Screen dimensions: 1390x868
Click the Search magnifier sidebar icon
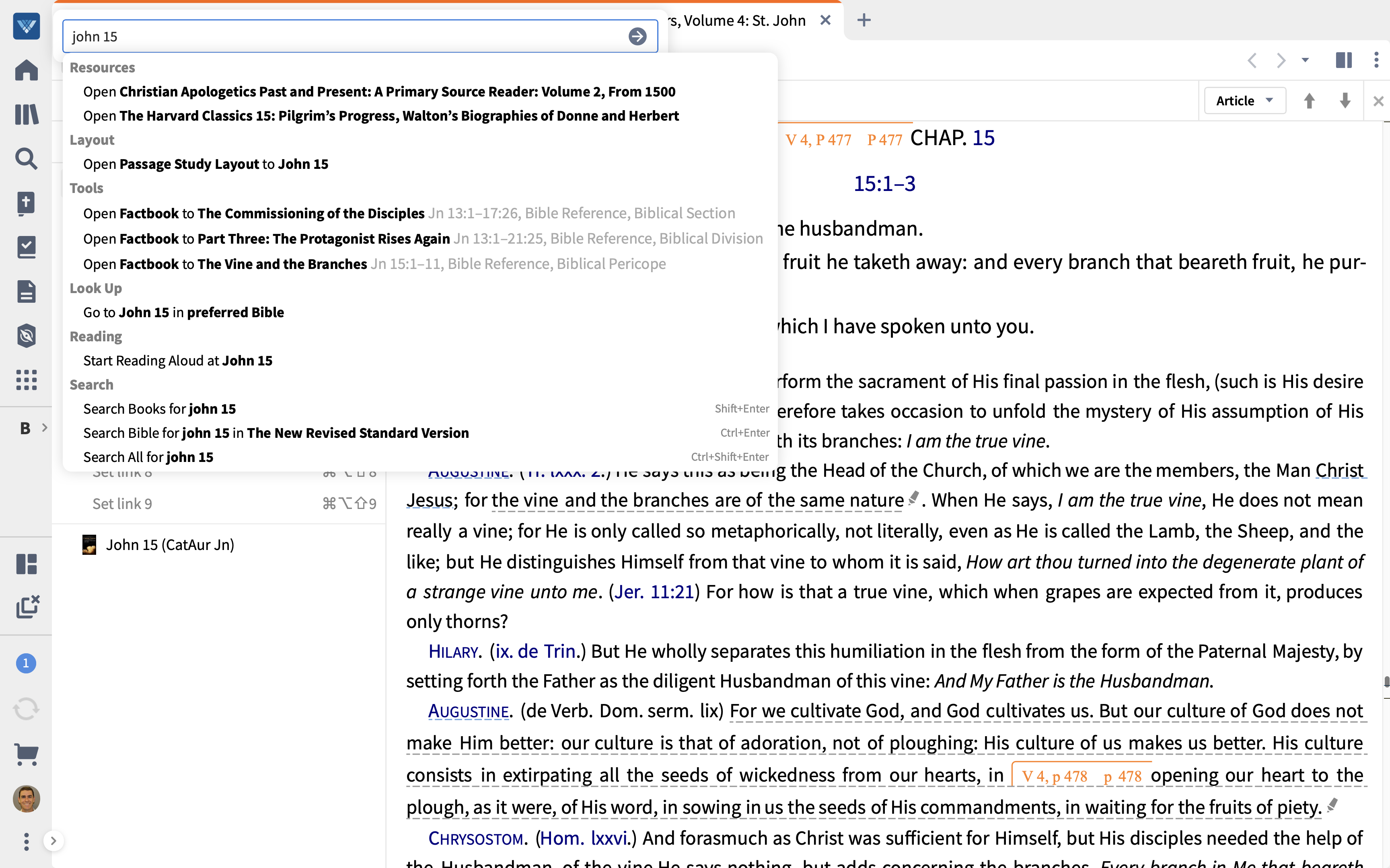[x=26, y=158]
